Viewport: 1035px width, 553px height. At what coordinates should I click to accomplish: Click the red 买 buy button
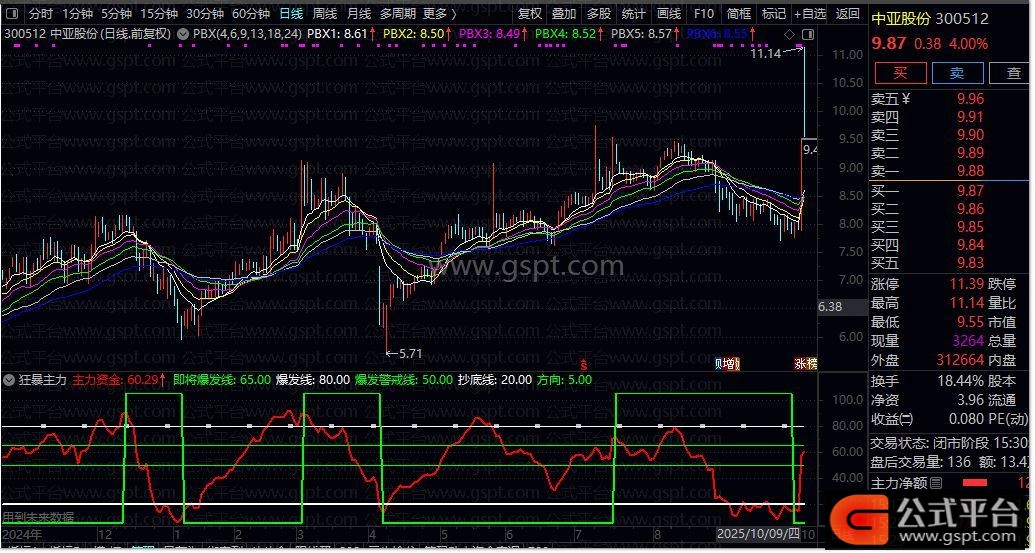click(900, 73)
